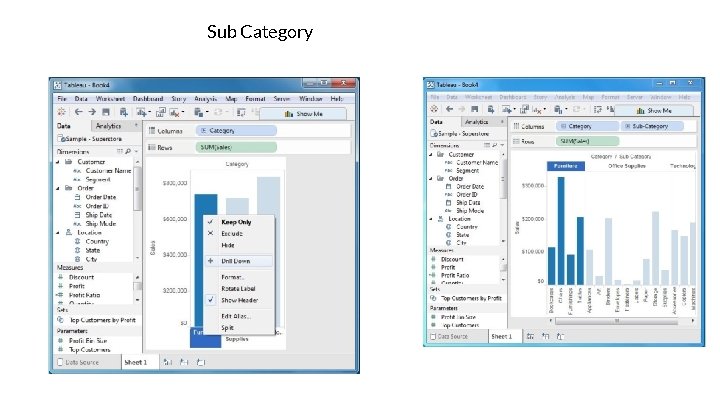Switch to Analytics tab in right window
Screen dimensions: 720x405
pos(477,122)
